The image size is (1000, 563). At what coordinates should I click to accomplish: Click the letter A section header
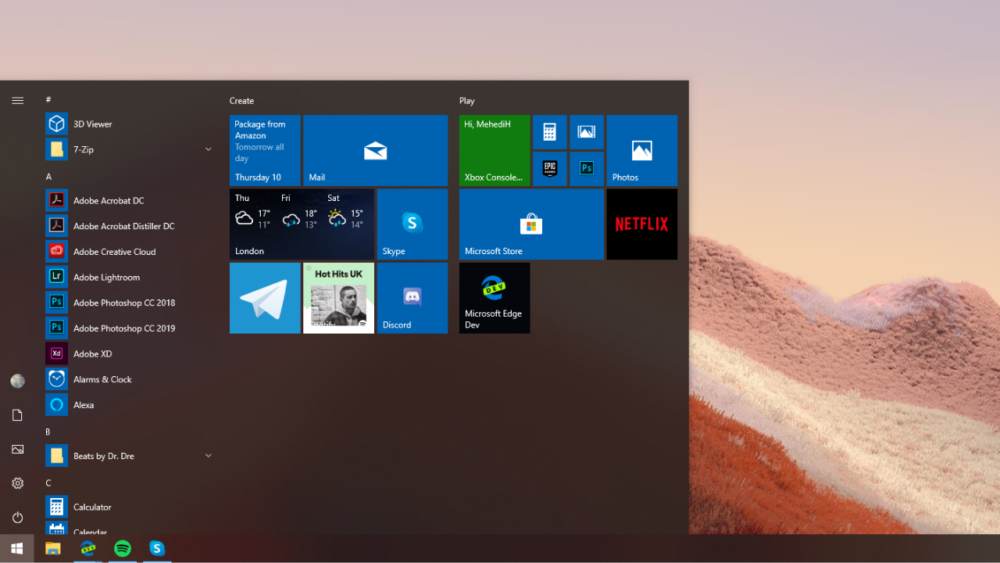click(49, 176)
